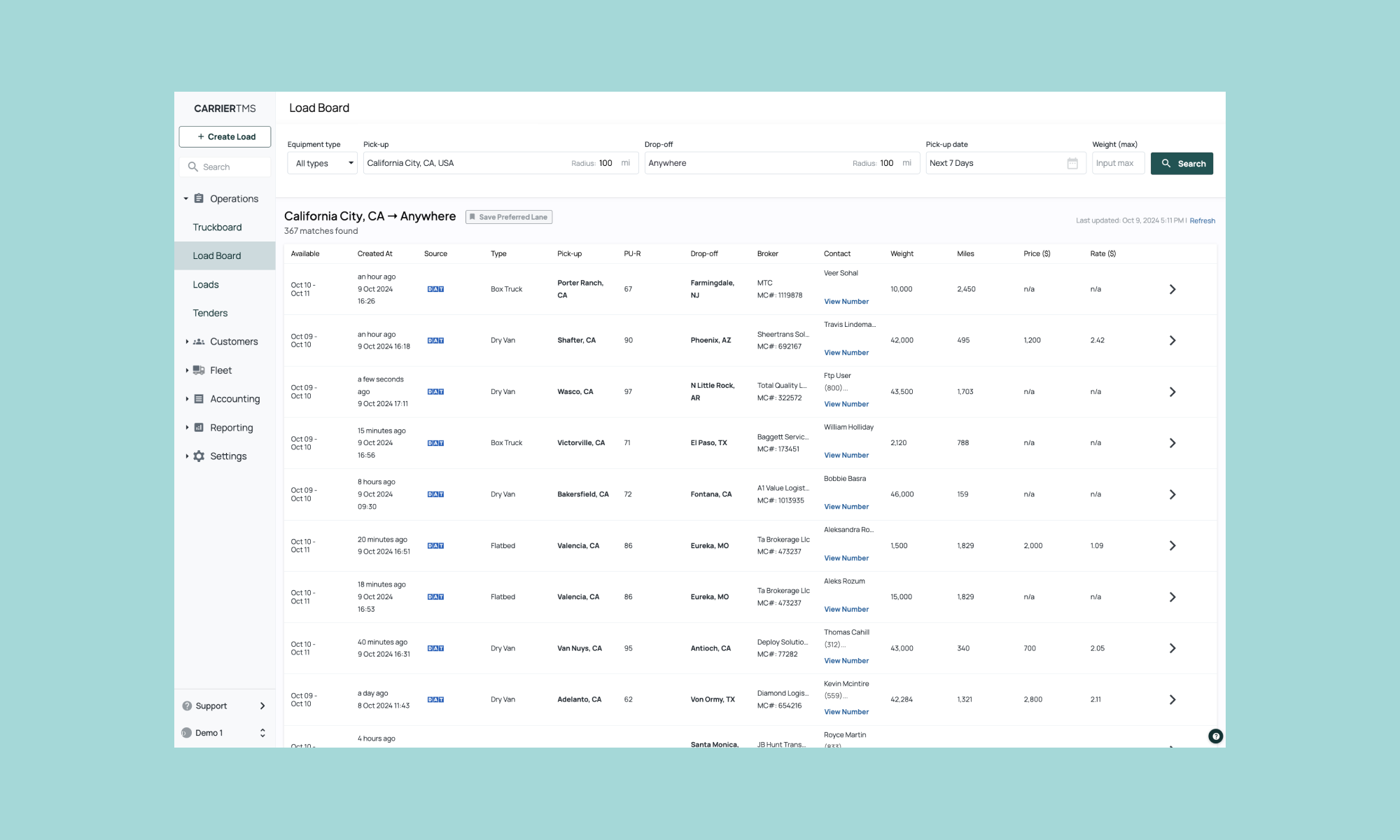Click the DAT source badge in Shafter row

click(x=435, y=341)
